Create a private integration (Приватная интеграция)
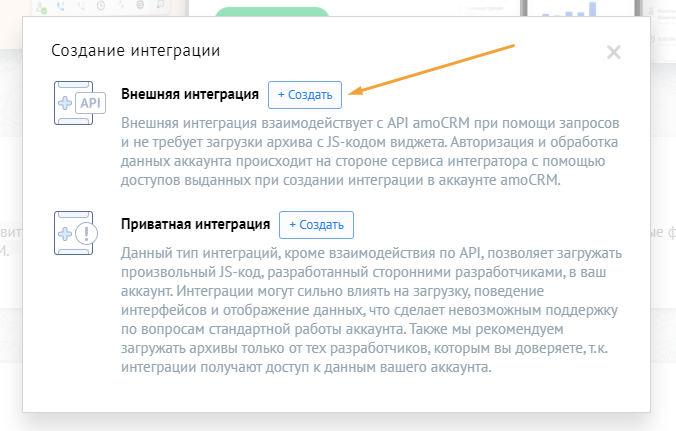This screenshot has width=676, height=431. click(316, 225)
